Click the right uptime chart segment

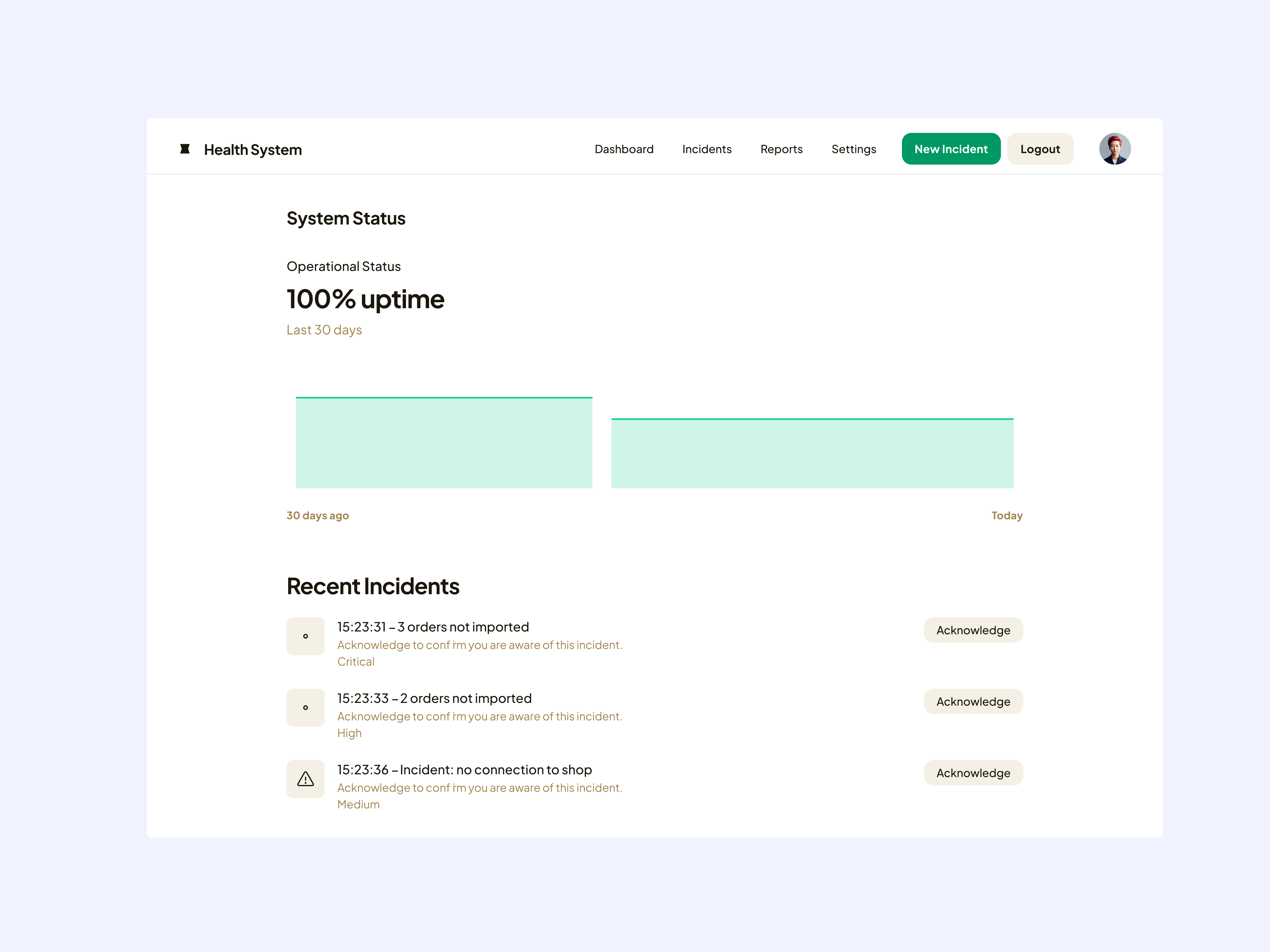point(812,453)
